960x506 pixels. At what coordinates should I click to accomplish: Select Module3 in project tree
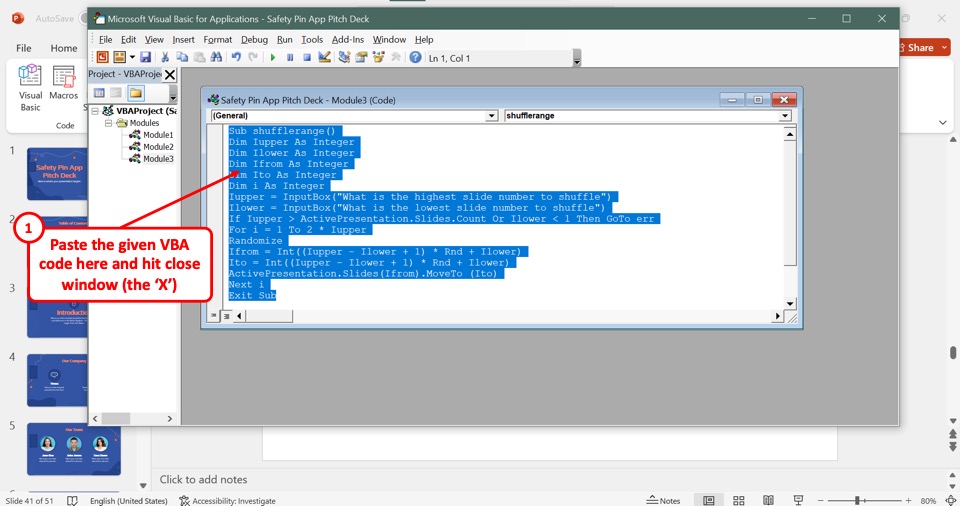point(158,159)
